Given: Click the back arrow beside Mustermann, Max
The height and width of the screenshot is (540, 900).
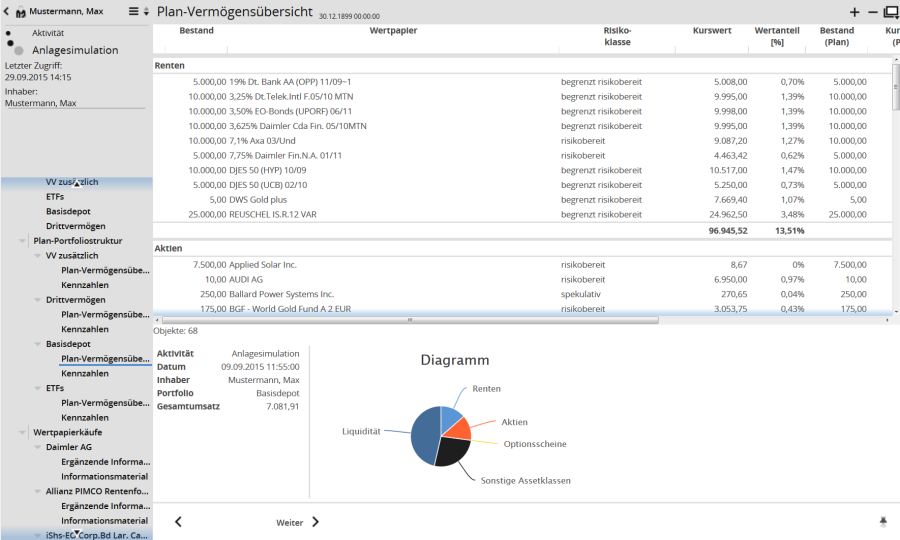Looking at the screenshot, I should (x=6, y=12).
